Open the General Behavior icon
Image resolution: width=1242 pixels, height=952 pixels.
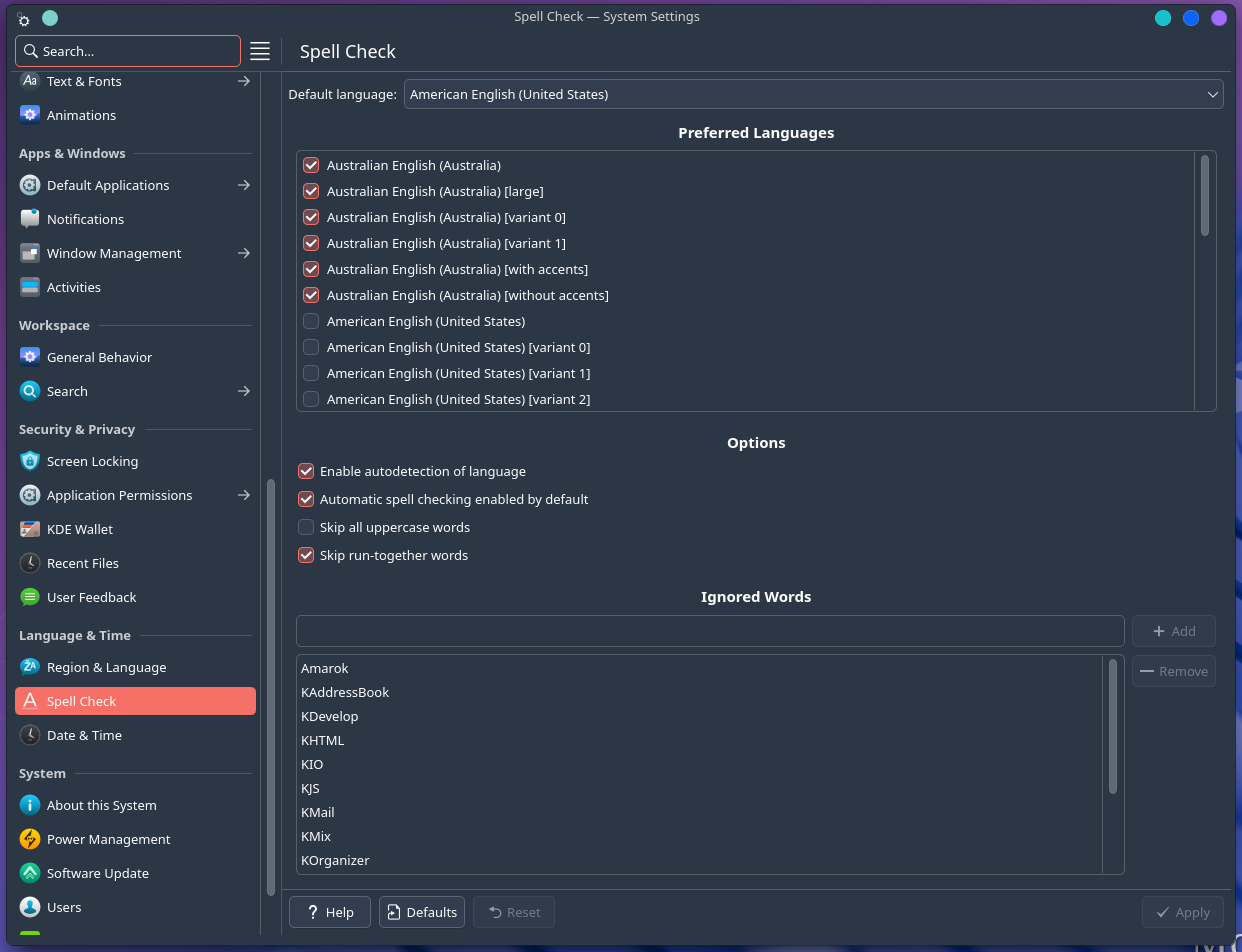(30, 357)
